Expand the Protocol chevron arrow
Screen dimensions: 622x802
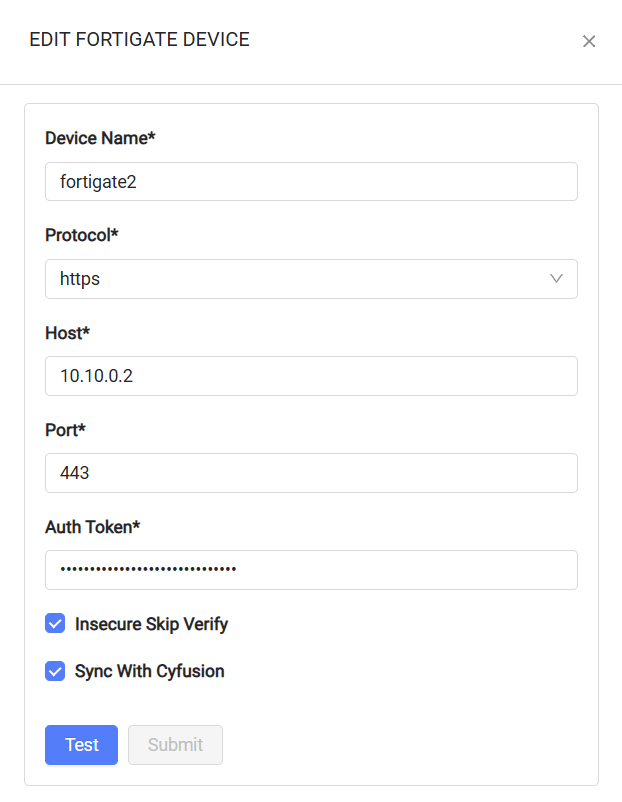pyautogui.click(x=556, y=279)
